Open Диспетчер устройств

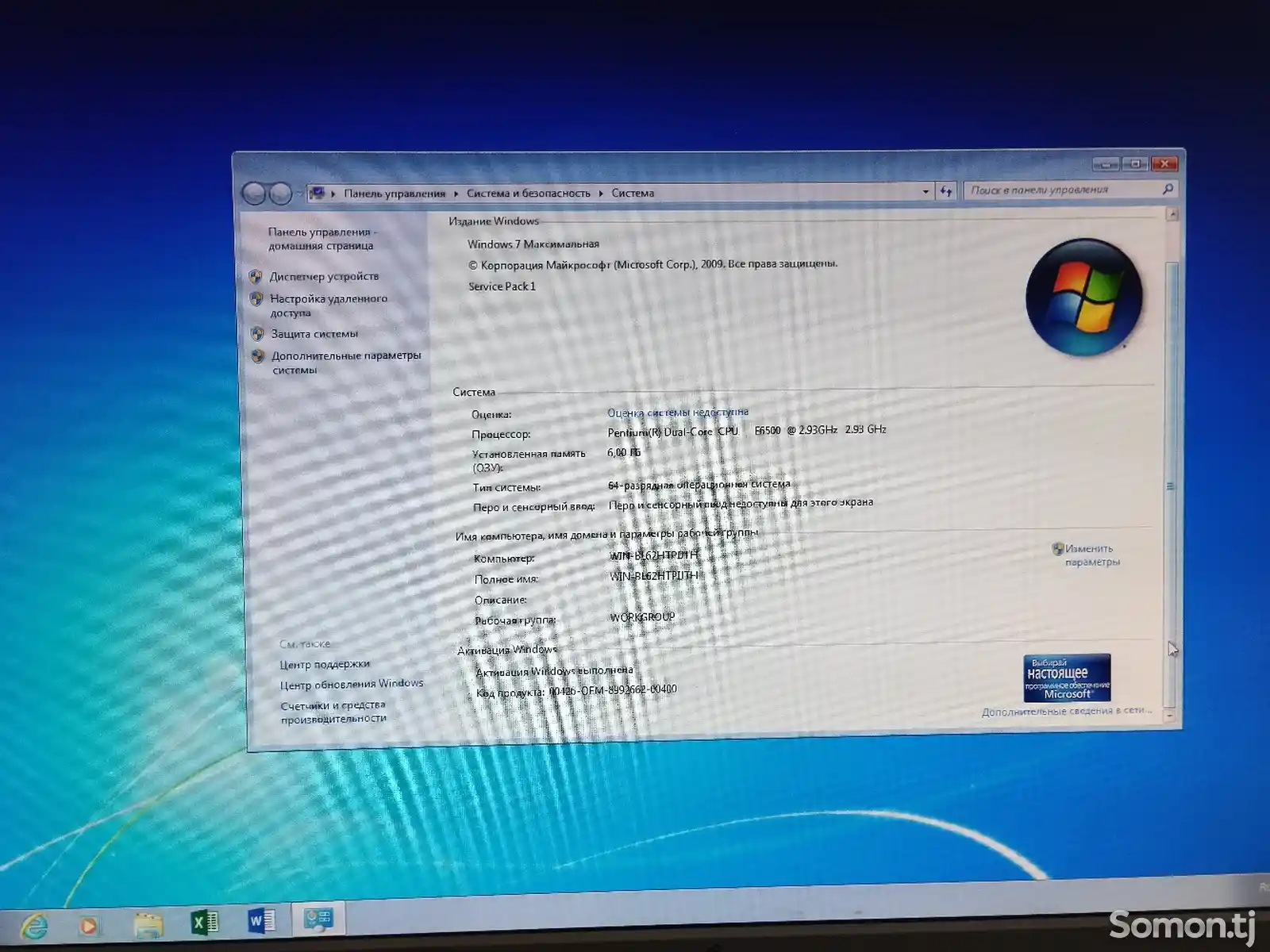click(324, 277)
